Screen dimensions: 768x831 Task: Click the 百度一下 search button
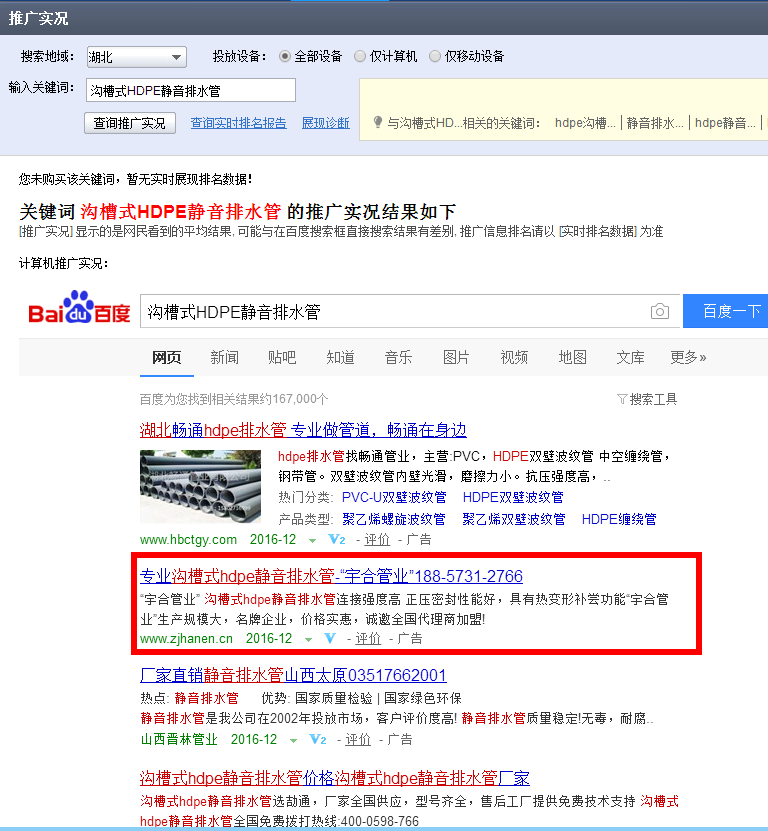pyautogui.click(x=726, y=311)
